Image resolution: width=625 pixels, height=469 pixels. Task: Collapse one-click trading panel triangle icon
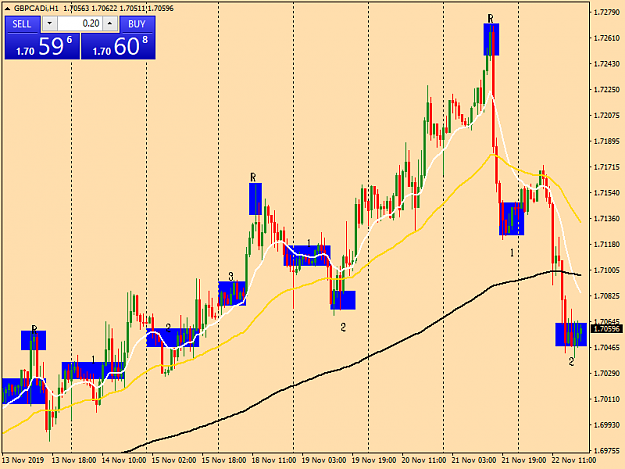point(7,8)
